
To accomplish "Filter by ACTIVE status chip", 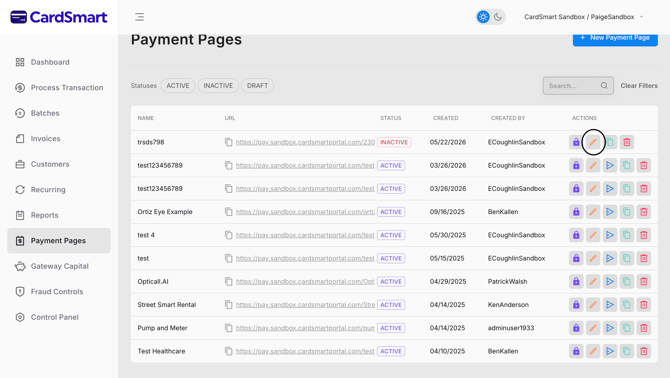I will 178,85.
